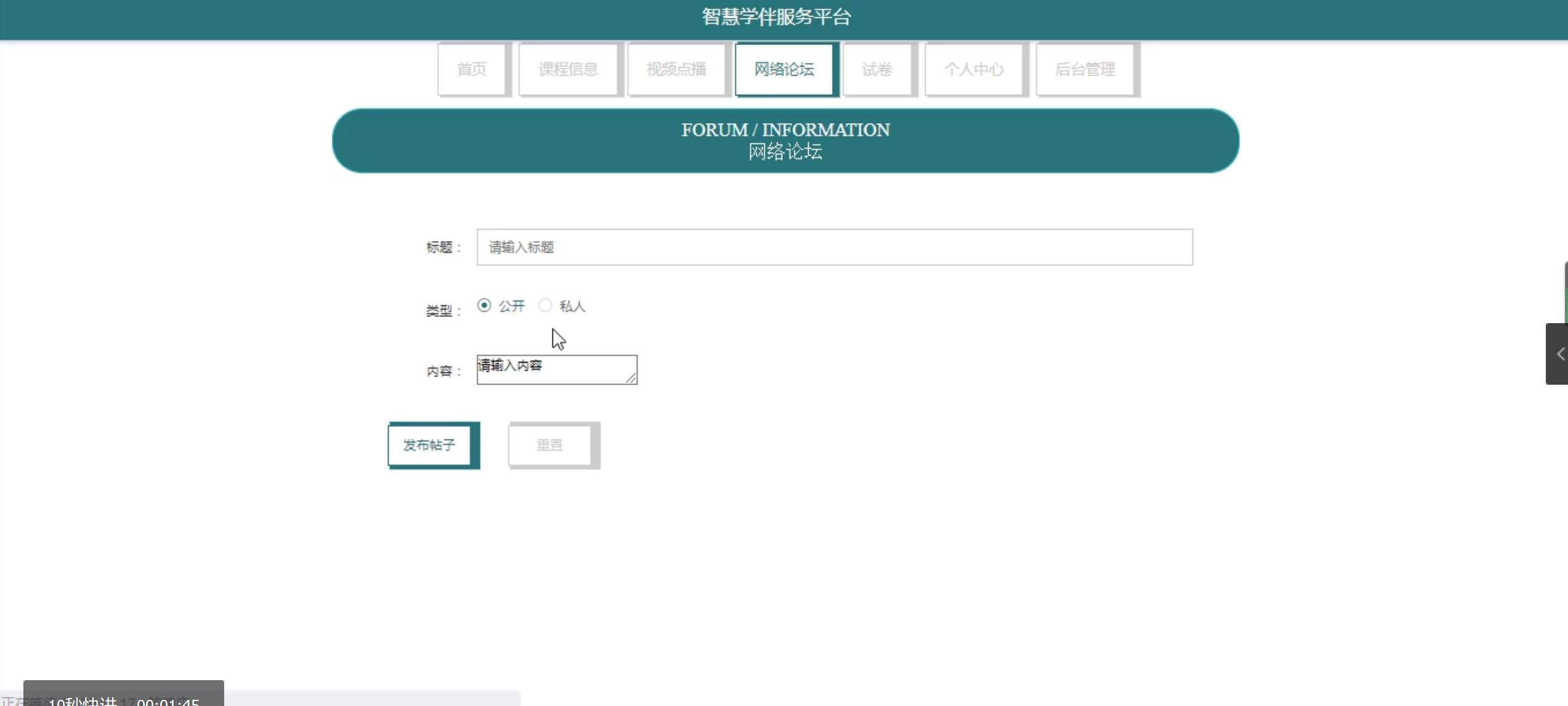Select the 网络论坛 tab
The width and height of the screenshot is (1568, 706).
(x=784, y=69)
